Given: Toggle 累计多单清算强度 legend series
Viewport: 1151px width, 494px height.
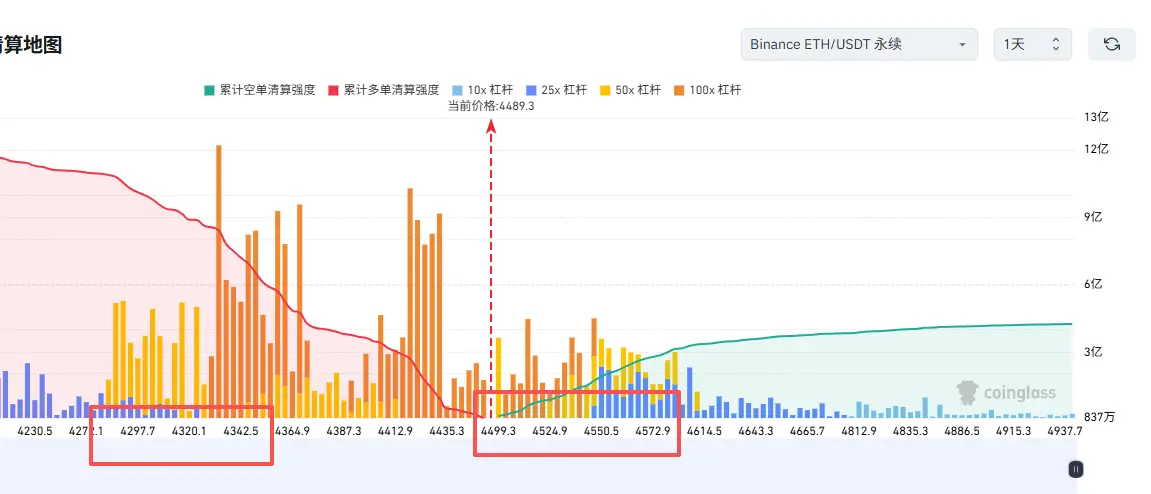Looking at the screenshot, I should pos(384,90).
